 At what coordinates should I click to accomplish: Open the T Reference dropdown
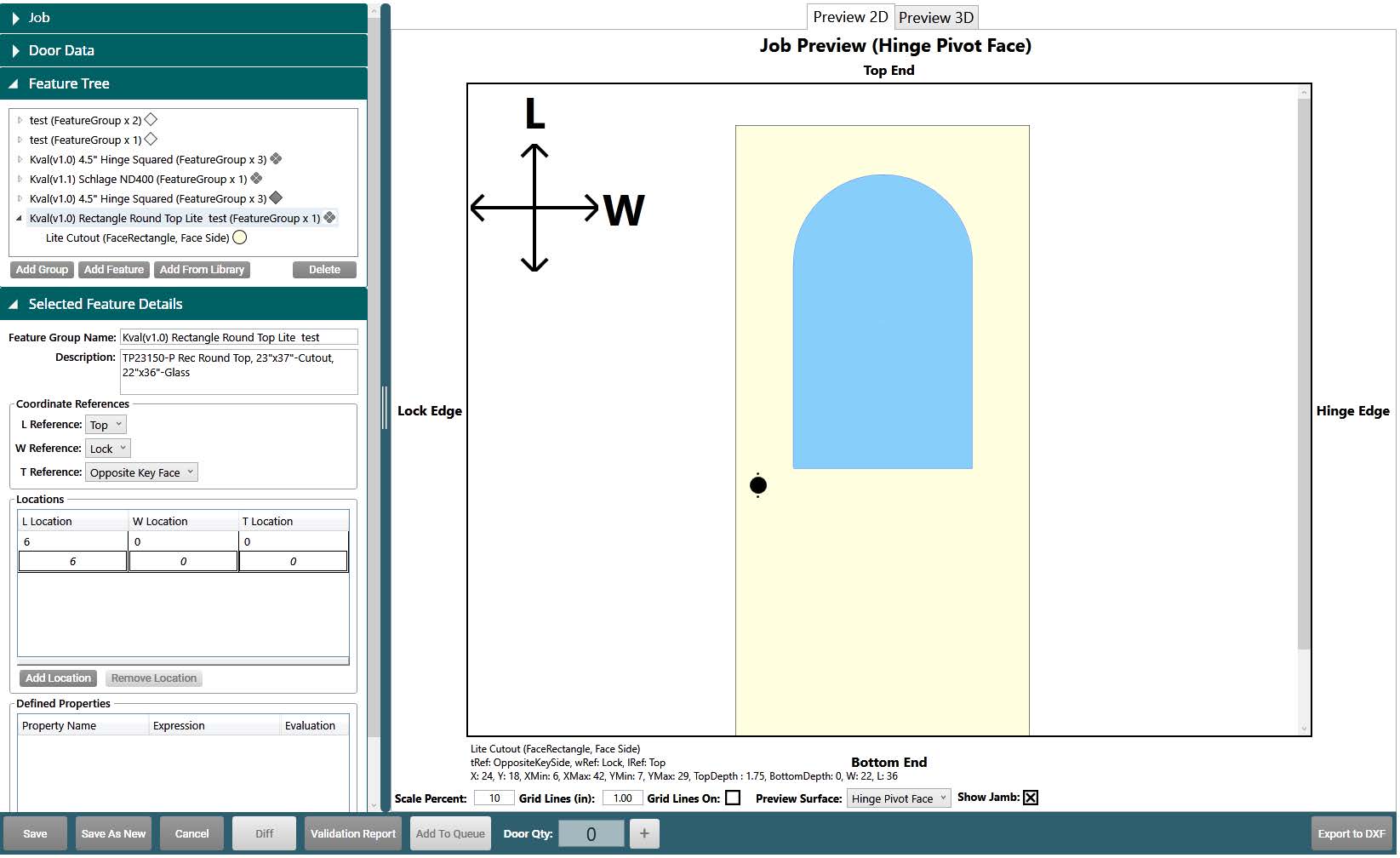(142, 472)
